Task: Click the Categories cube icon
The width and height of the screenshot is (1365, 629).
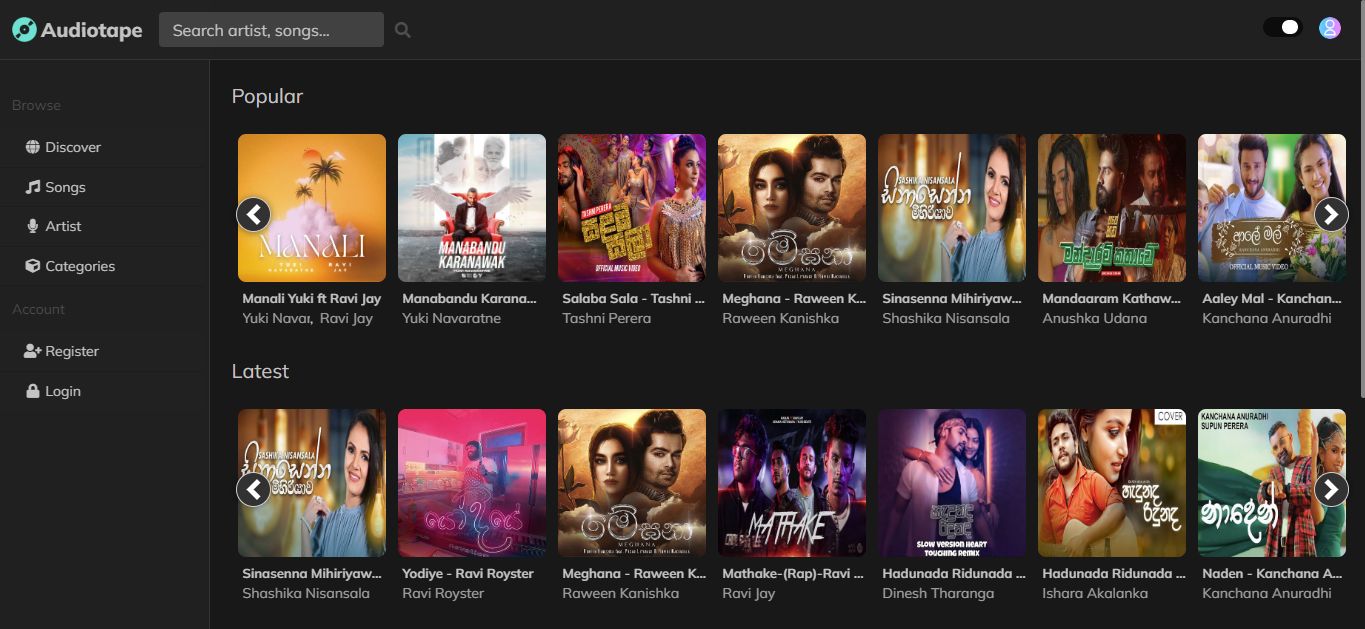Action: click(33, 266)
